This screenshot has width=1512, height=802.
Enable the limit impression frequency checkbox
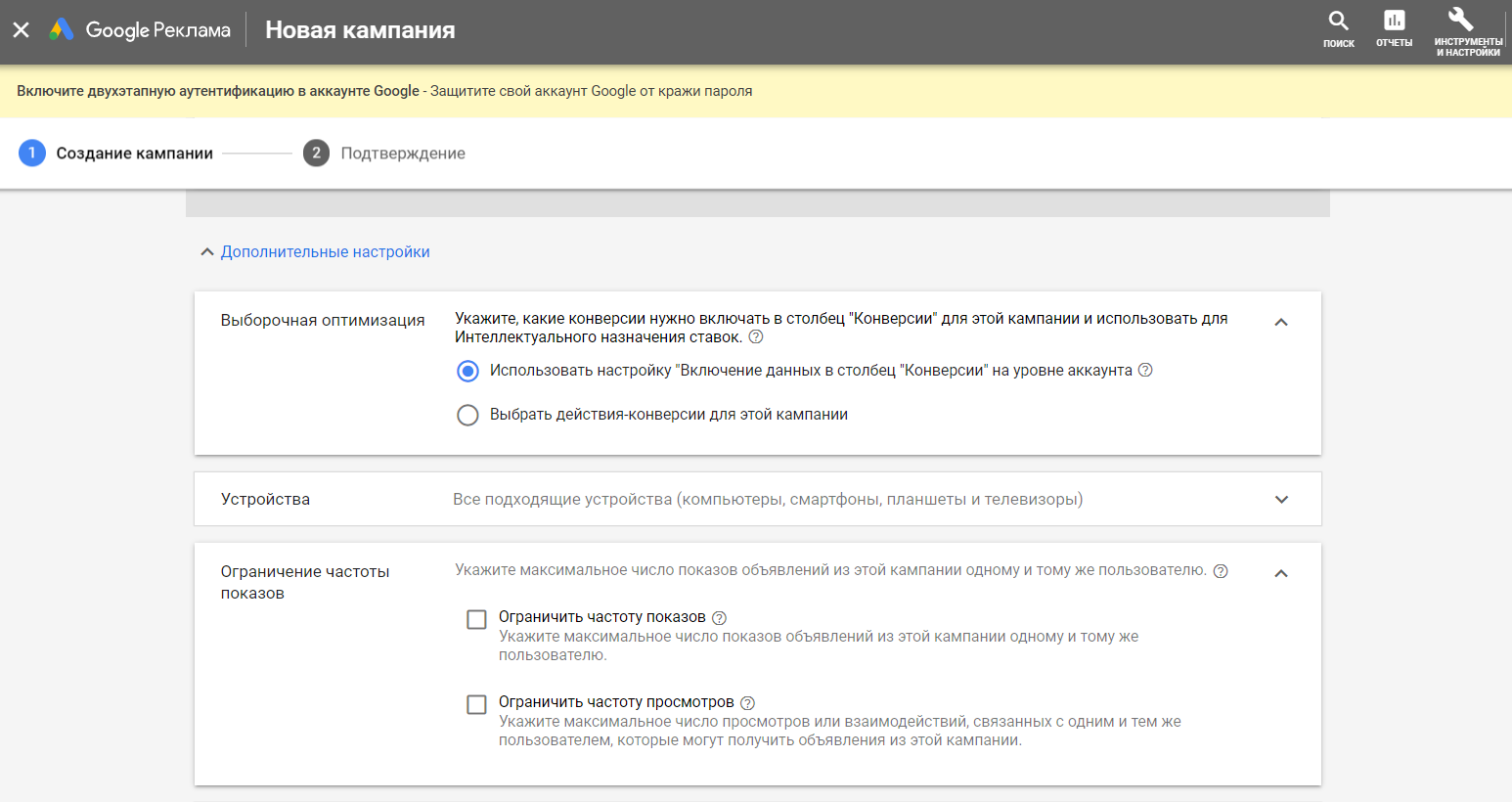point(476,619)
